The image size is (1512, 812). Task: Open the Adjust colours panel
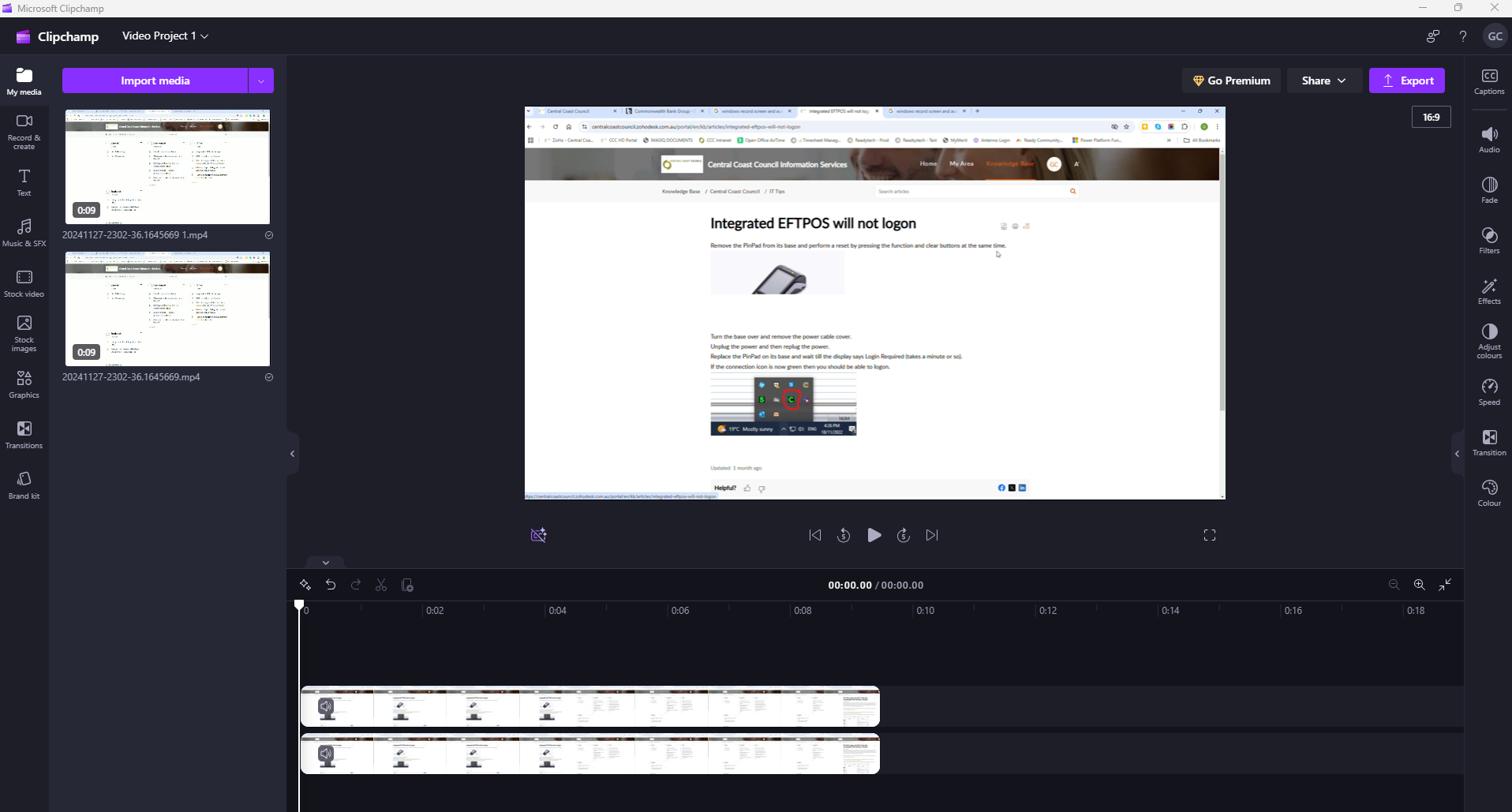1489,341
